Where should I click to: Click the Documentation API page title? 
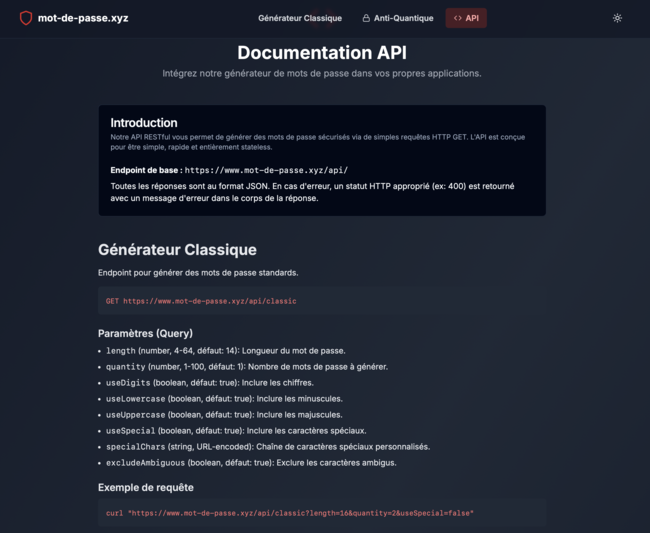pyautogui.click(x=322, y=52)
